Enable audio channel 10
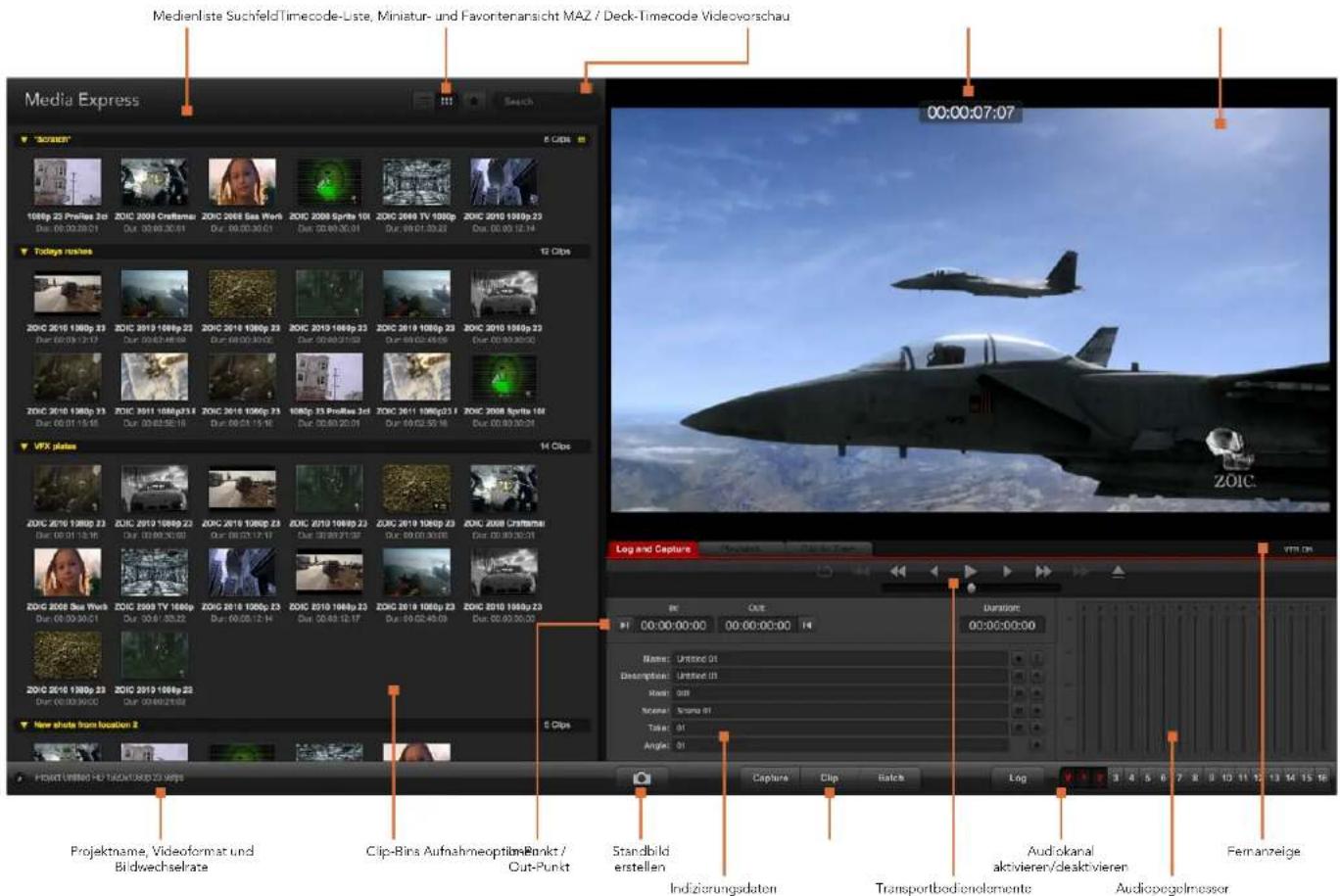The image size is (1340, 896). tap(1226, 778)
